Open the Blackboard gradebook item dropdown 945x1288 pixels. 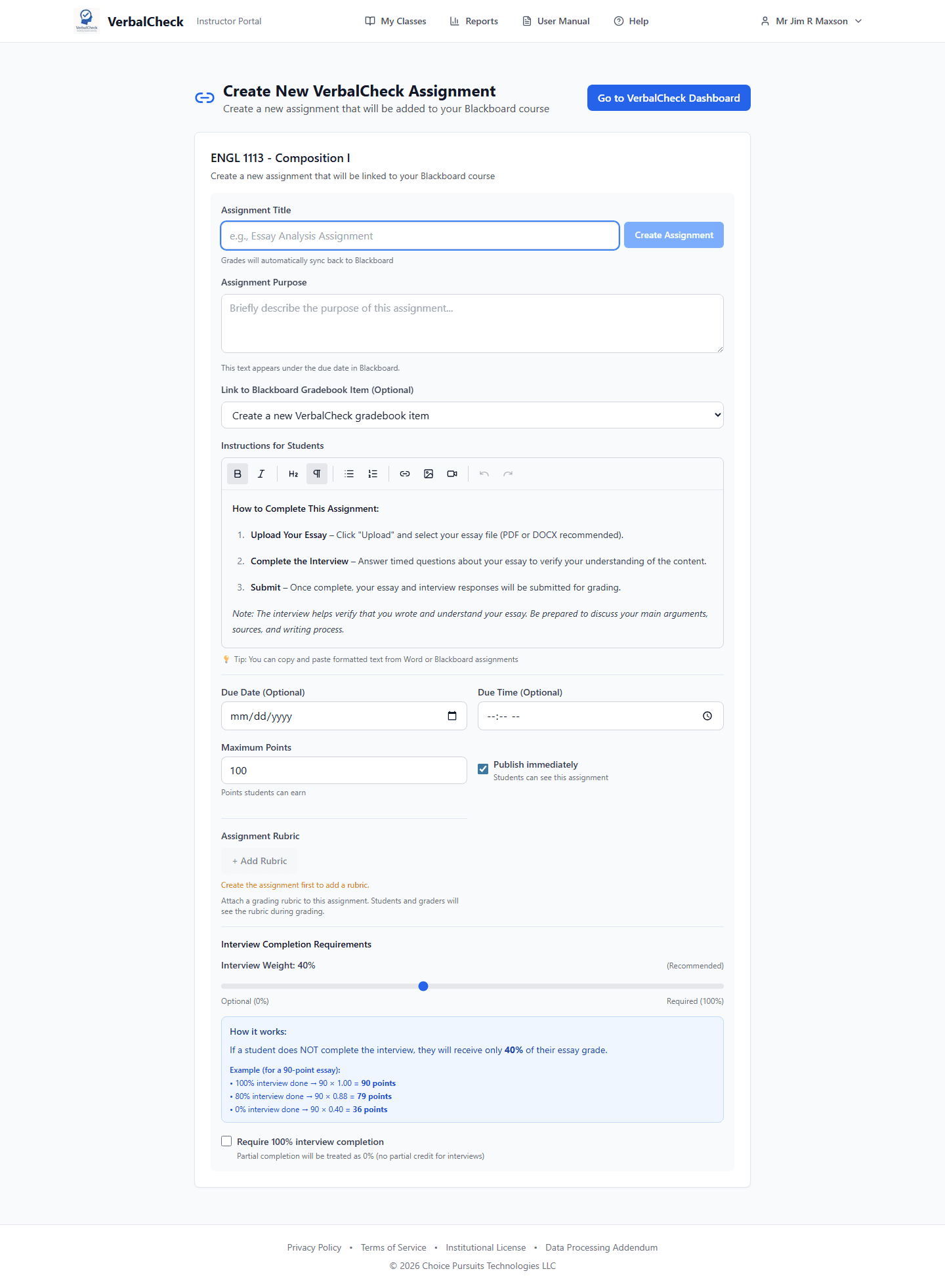tap(472, 415)
